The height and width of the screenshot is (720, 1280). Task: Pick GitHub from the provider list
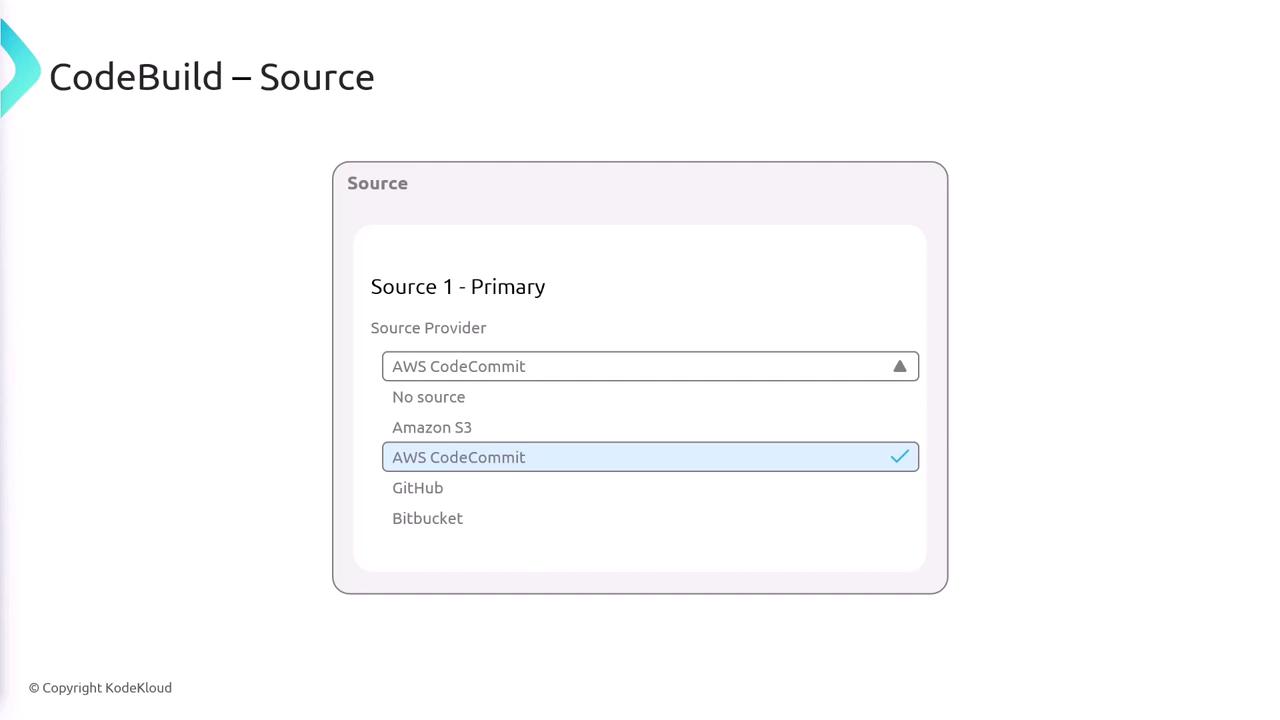[417, 488]
